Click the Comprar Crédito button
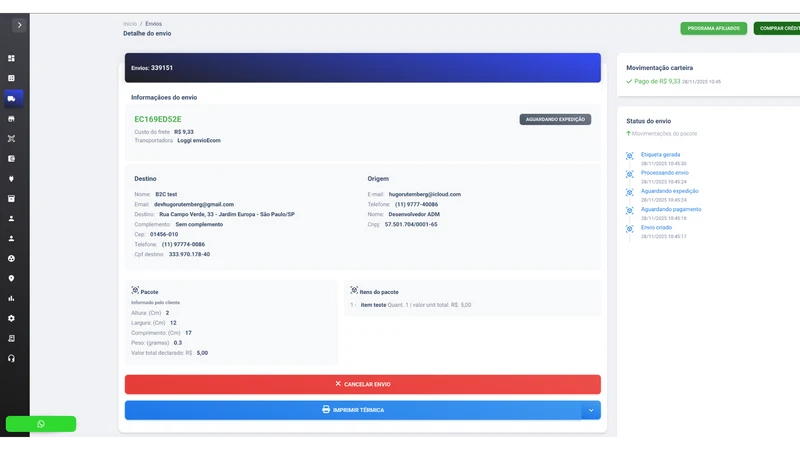 pos(777,29)
